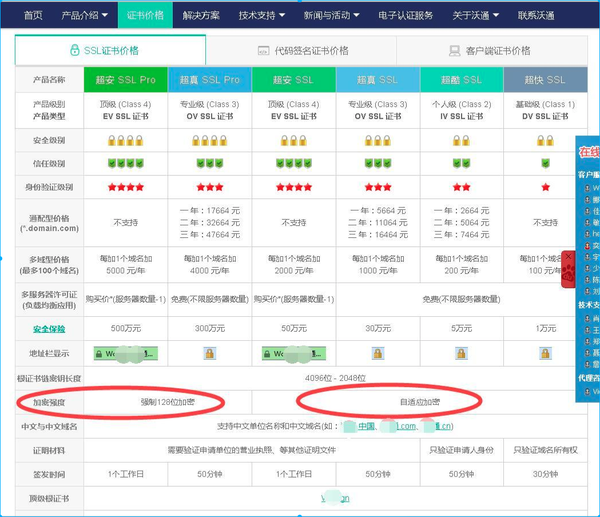Close the red paw floating widget
Image resolution: width=600 pixels, height=517 pixels.
point(568,256)
